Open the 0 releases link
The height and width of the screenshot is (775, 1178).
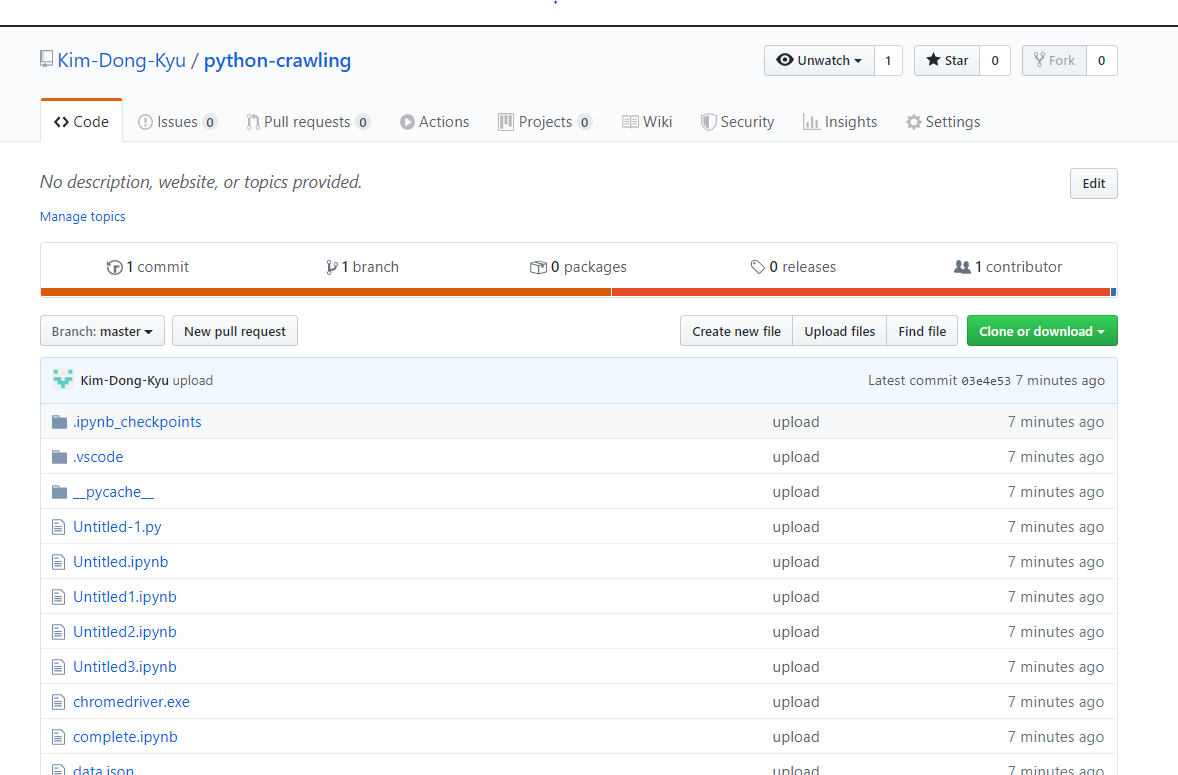(793, 267)
